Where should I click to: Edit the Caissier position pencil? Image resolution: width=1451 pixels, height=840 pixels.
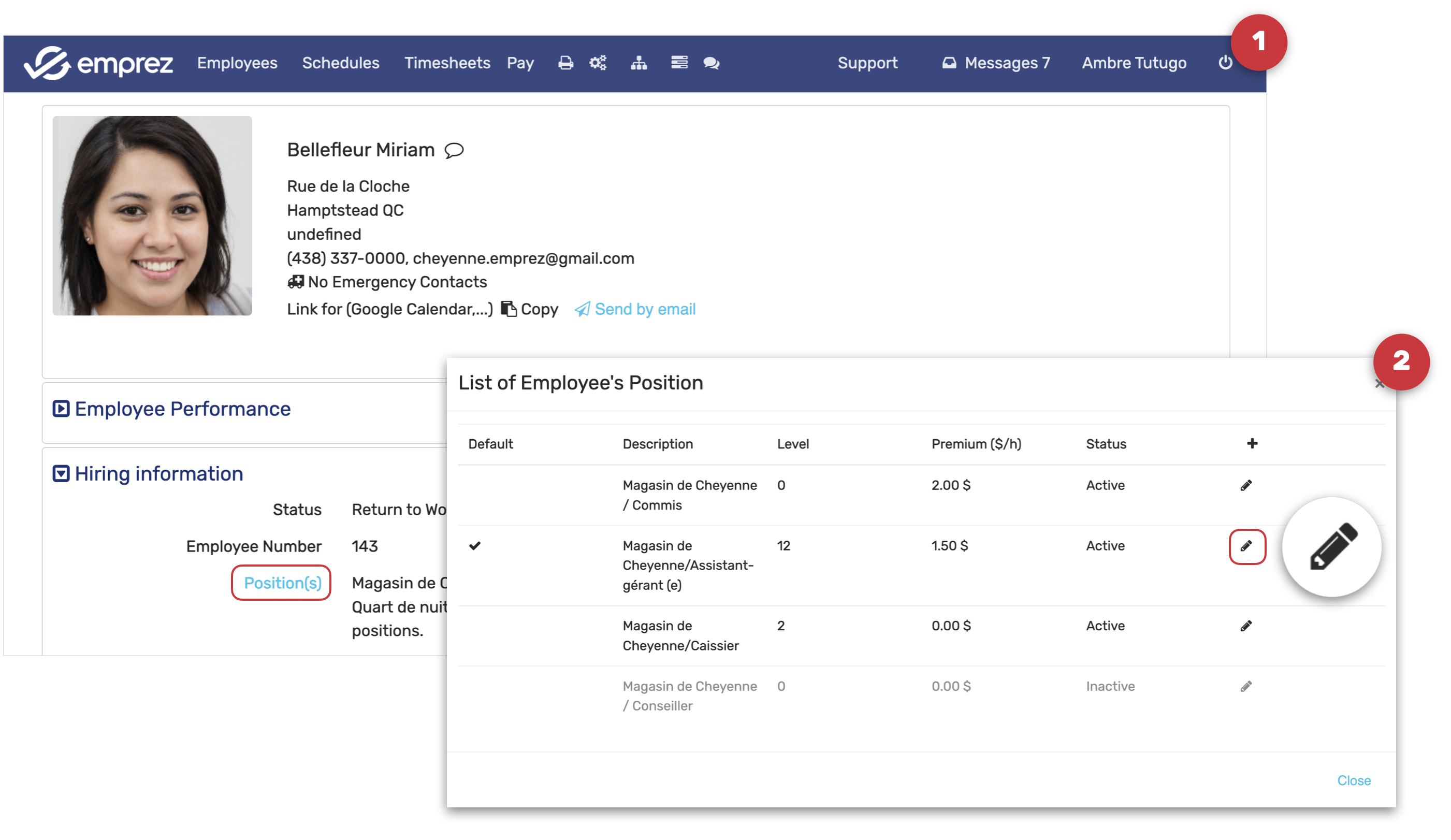1245,626
